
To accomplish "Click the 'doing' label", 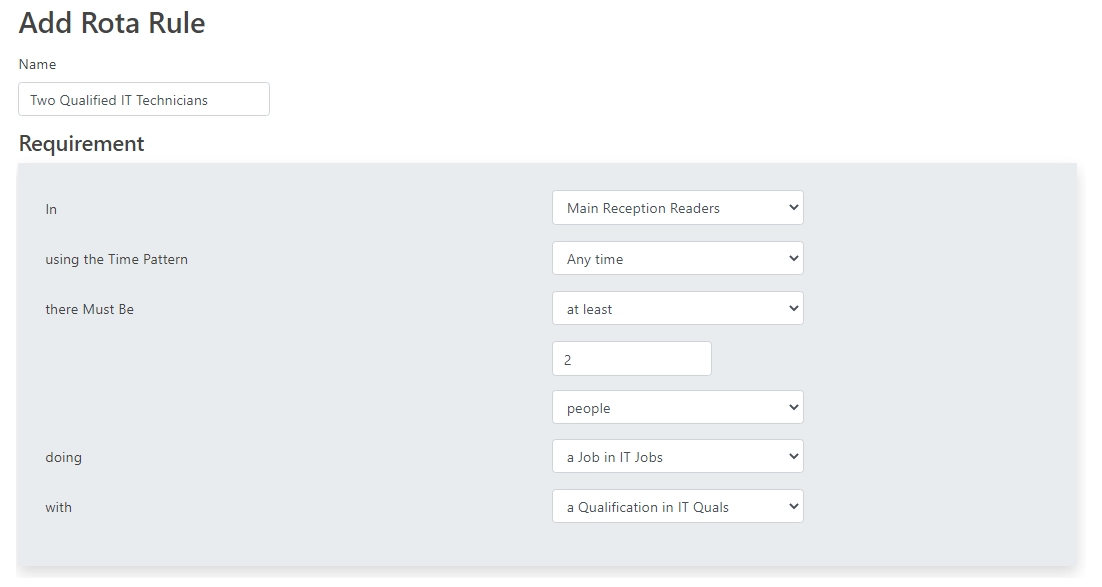I will click(63, 458).
